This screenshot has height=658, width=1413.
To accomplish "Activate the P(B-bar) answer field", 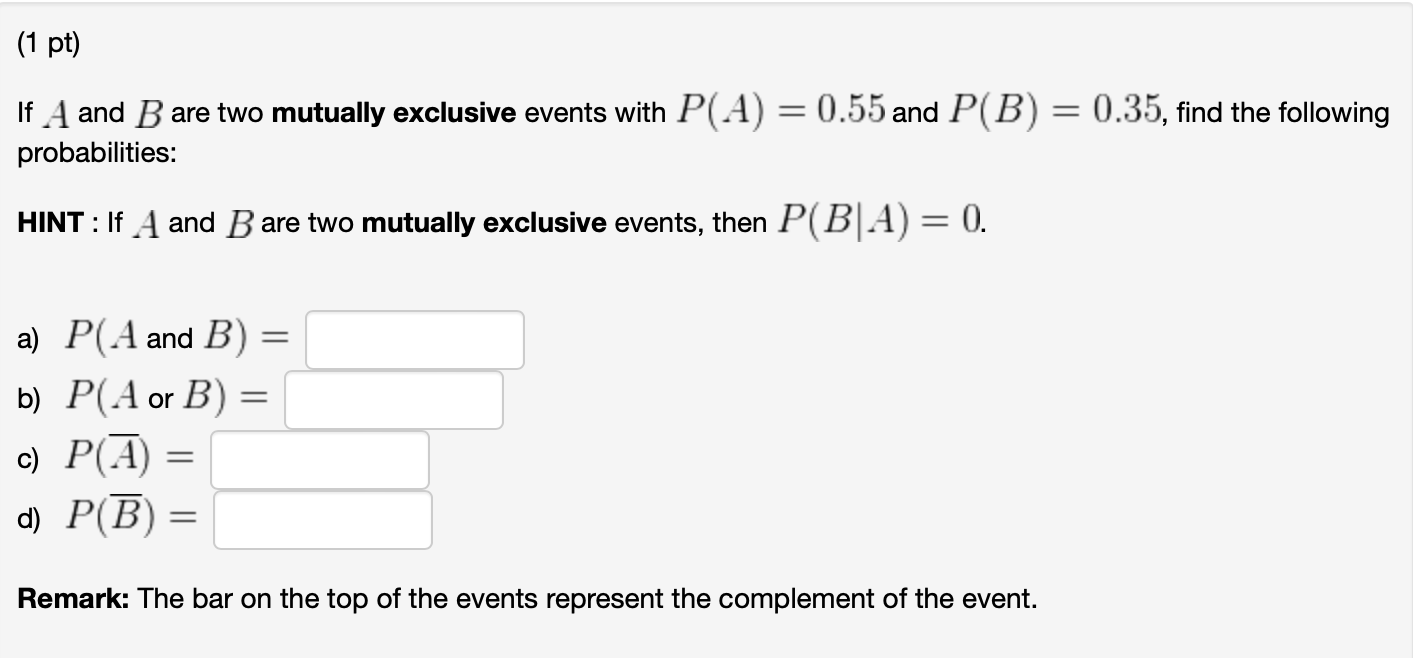I will click(x=323, y=520).
